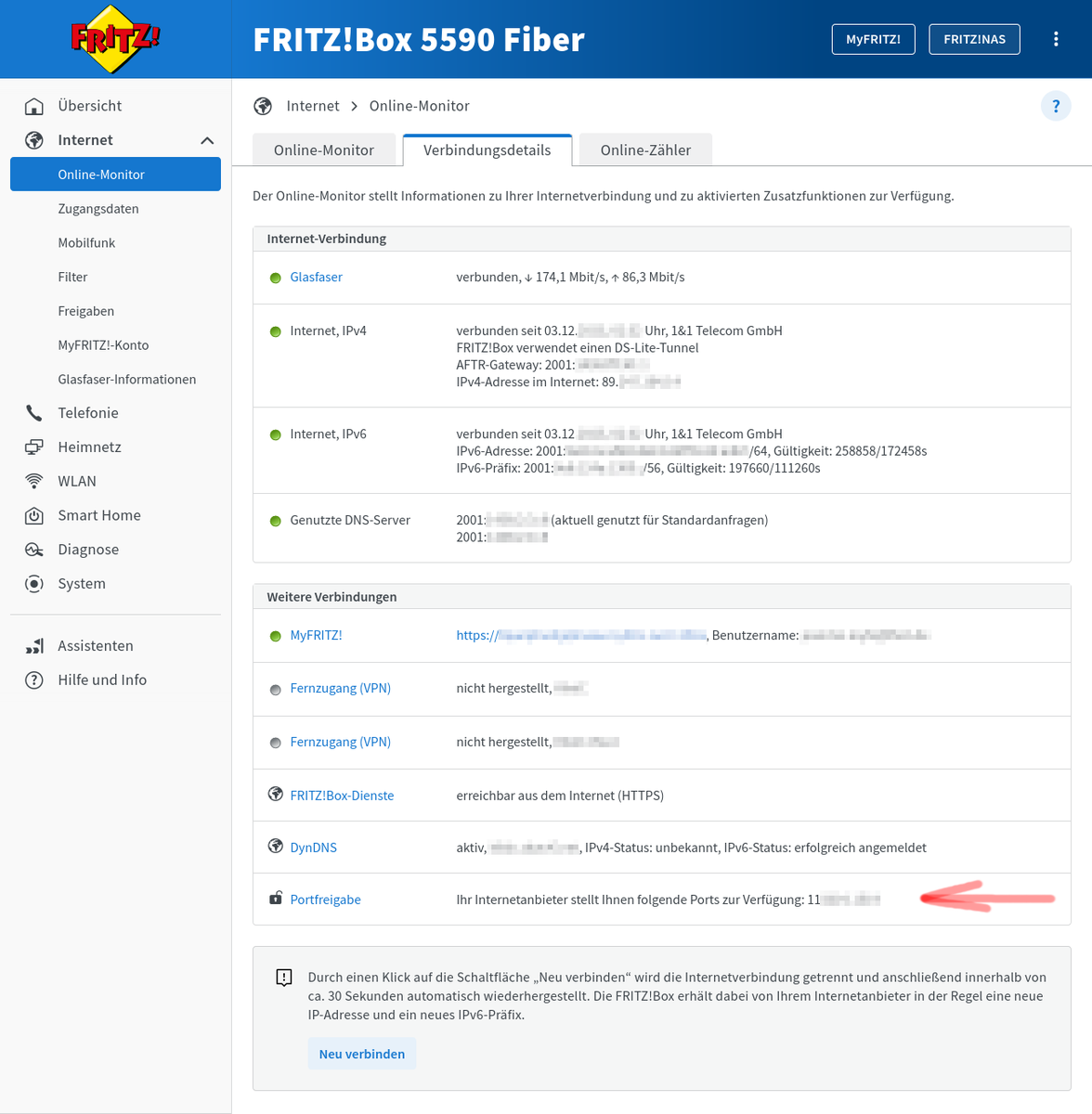Click the green status dot beside MyFRITZ!
The height and width of the screenshot is (1114, 1092).
(x=275, y=636)
